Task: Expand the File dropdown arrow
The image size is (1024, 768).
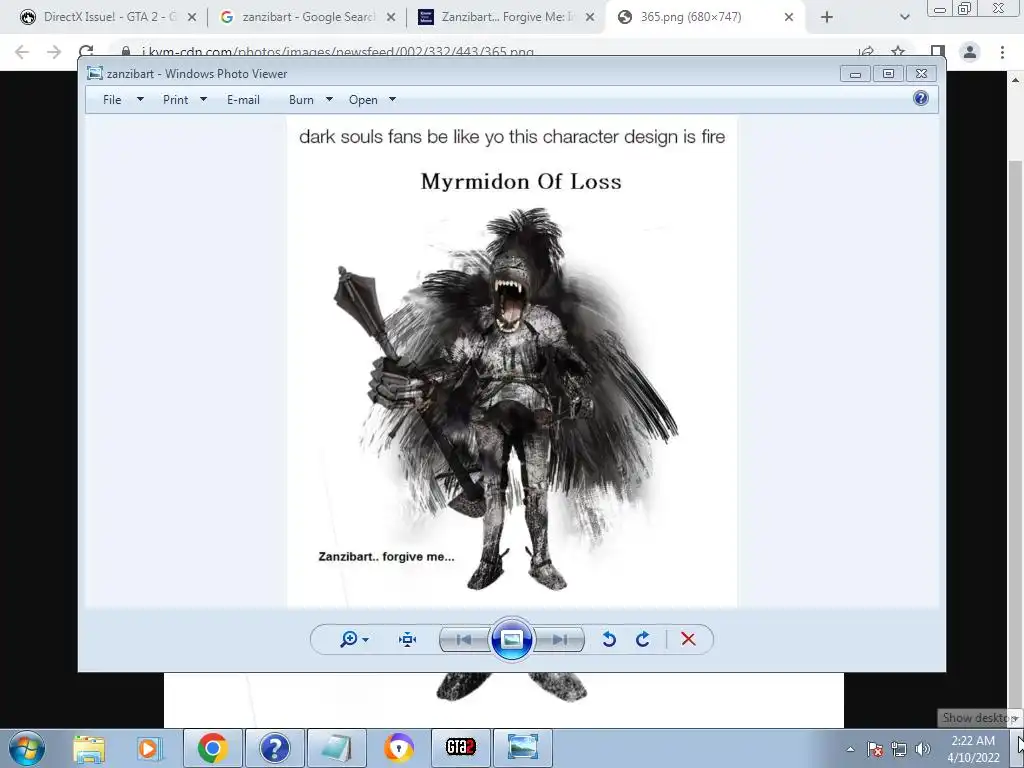Action: coord(140,99)
